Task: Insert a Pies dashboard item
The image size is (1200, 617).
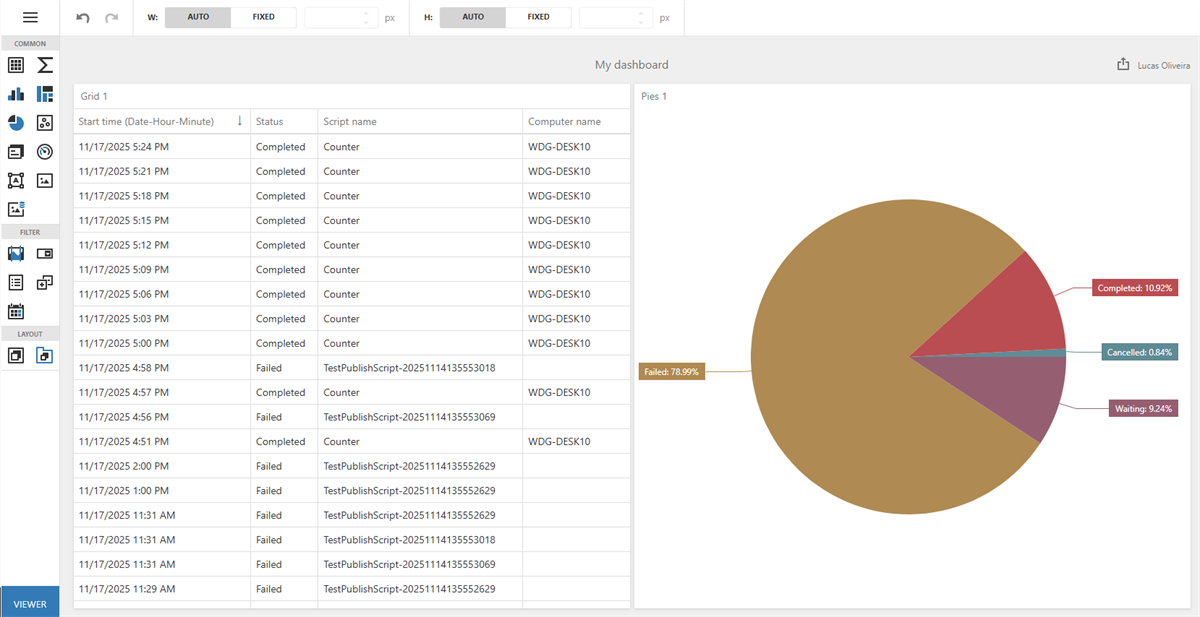Action: tap(15, 122)
